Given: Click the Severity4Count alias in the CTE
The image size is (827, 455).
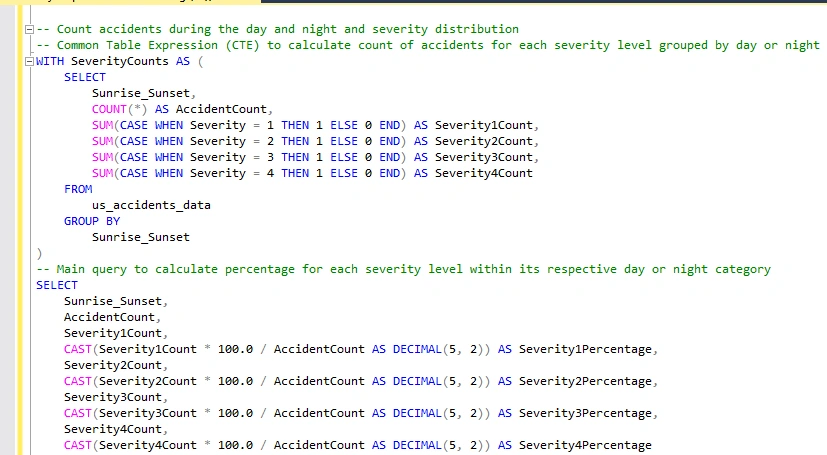Looking at the screenshot, I should coord(484,173).
